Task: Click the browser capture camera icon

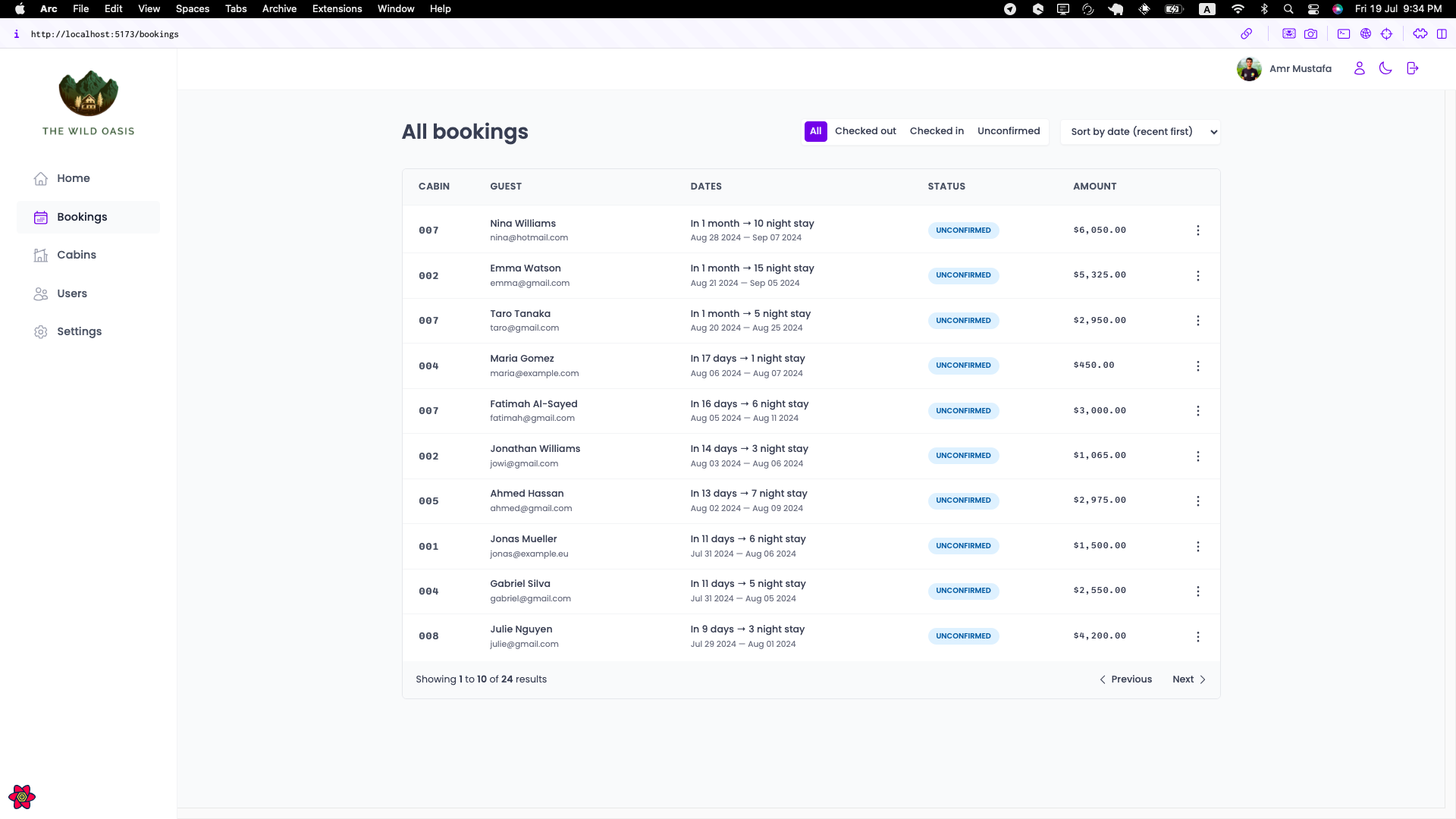Action: pyautogui.click(x=1310, y=33)
